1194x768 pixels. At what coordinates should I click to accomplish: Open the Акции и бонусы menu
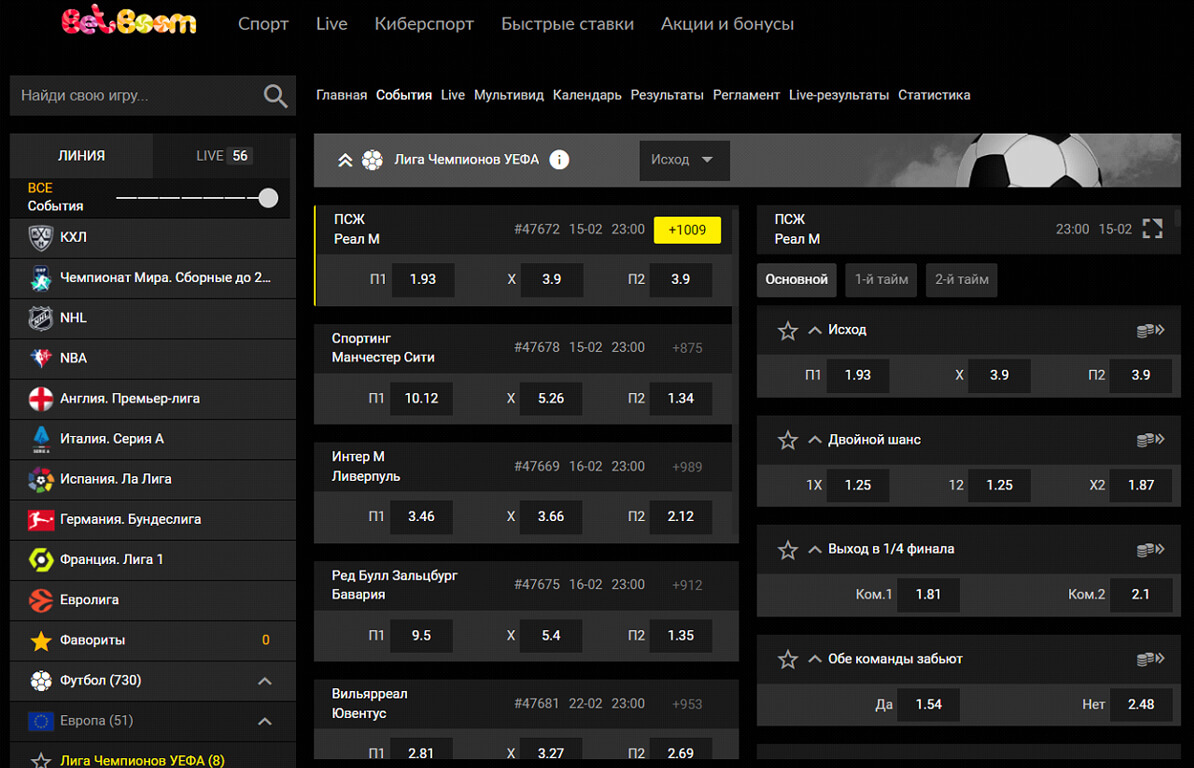(x=727, y=24)
